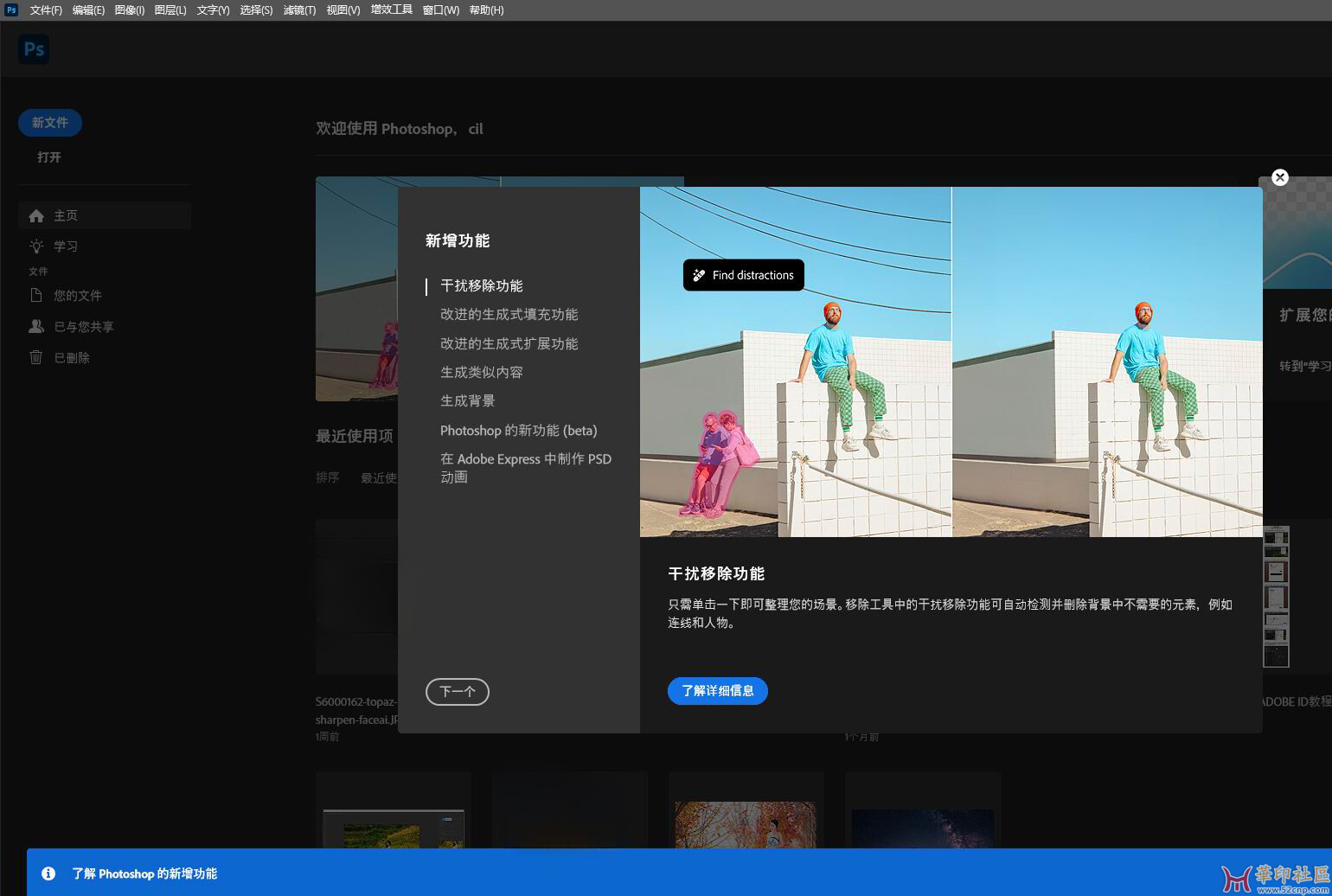Screen dimensions: 1332x896
Task: Click the 1周前 timestamp under first file
Action: point(328,737)
